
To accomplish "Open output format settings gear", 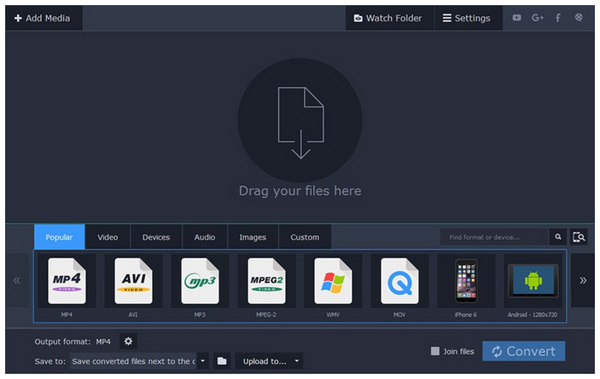I will click(x=128, y=341).
